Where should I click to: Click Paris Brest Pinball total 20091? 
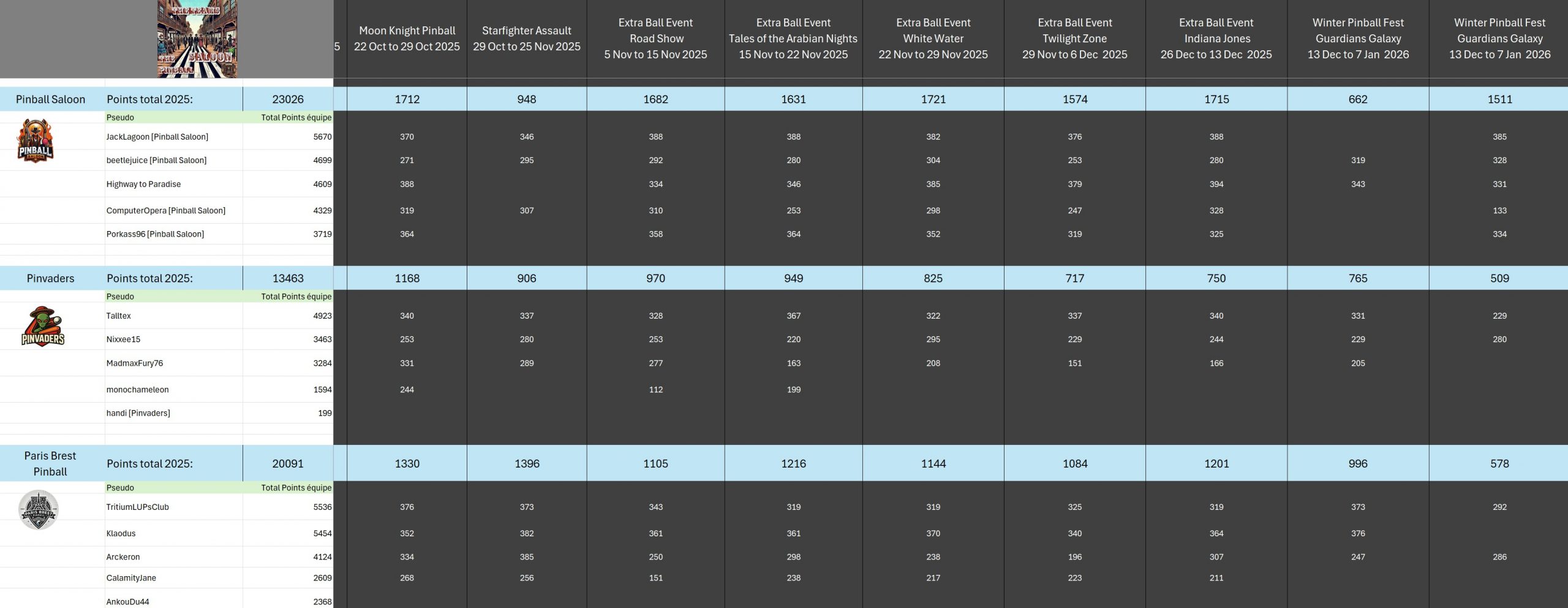pos(288,464)
